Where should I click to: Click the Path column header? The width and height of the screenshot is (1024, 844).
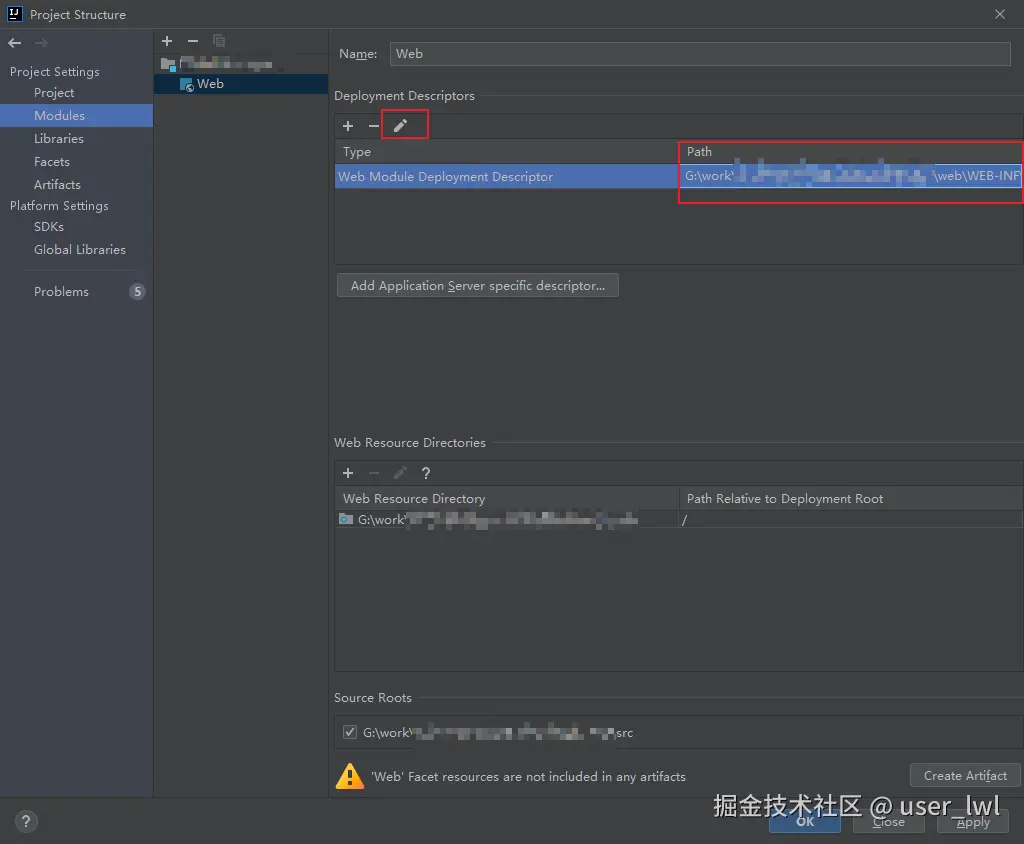[x=851, y=152]
